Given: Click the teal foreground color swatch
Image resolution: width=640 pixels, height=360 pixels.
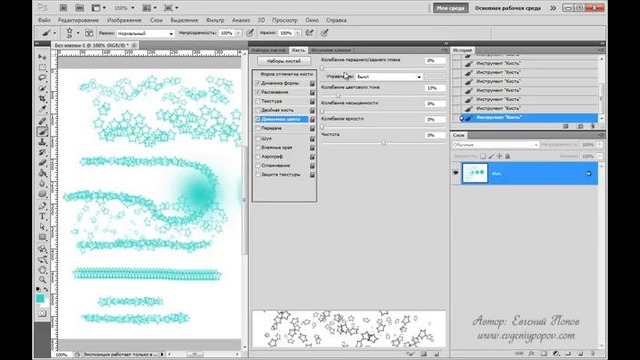Looking at the screenshot, I should click(x=40, y=298).
